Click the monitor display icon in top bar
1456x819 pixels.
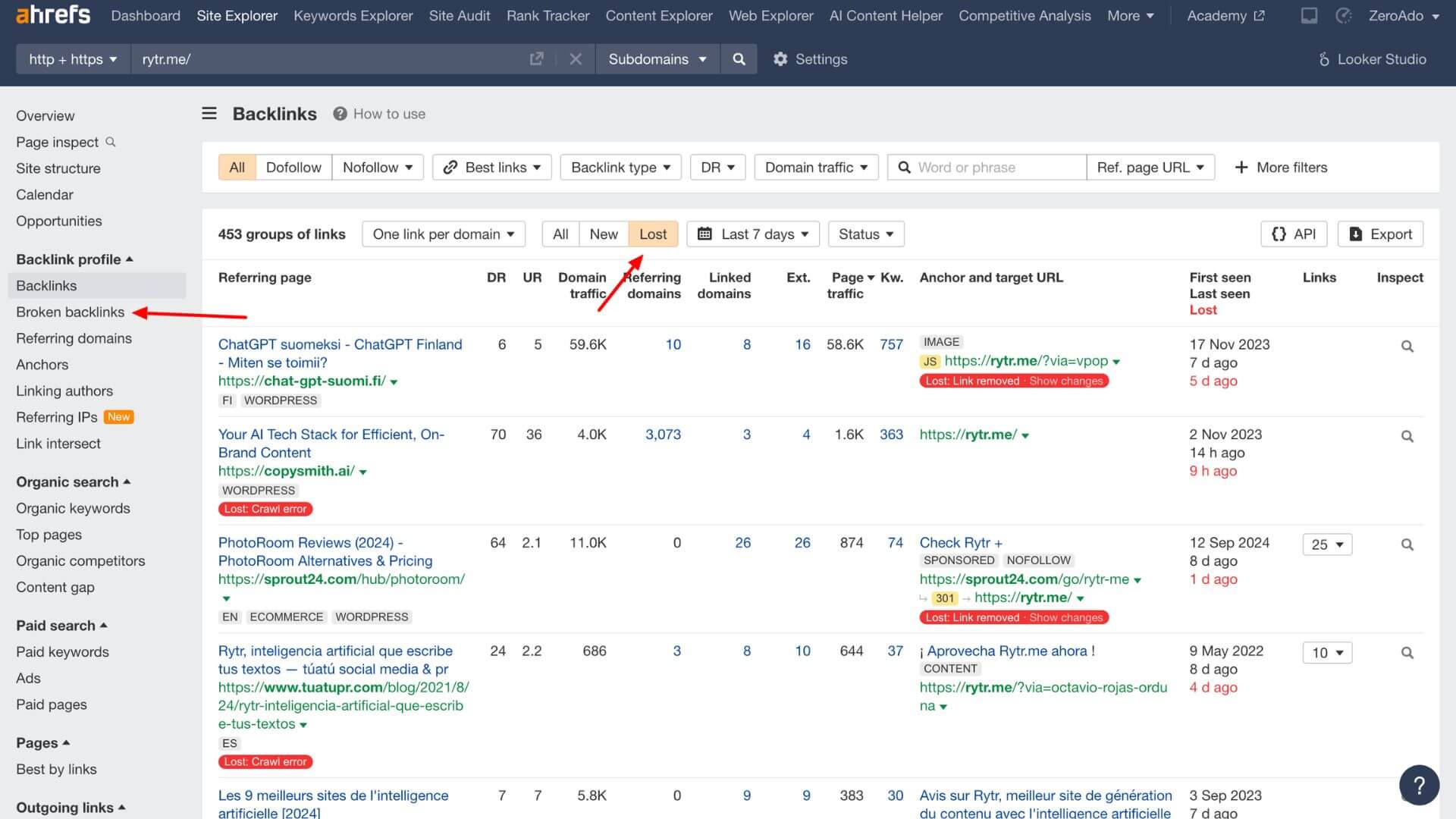[1309, 16]
